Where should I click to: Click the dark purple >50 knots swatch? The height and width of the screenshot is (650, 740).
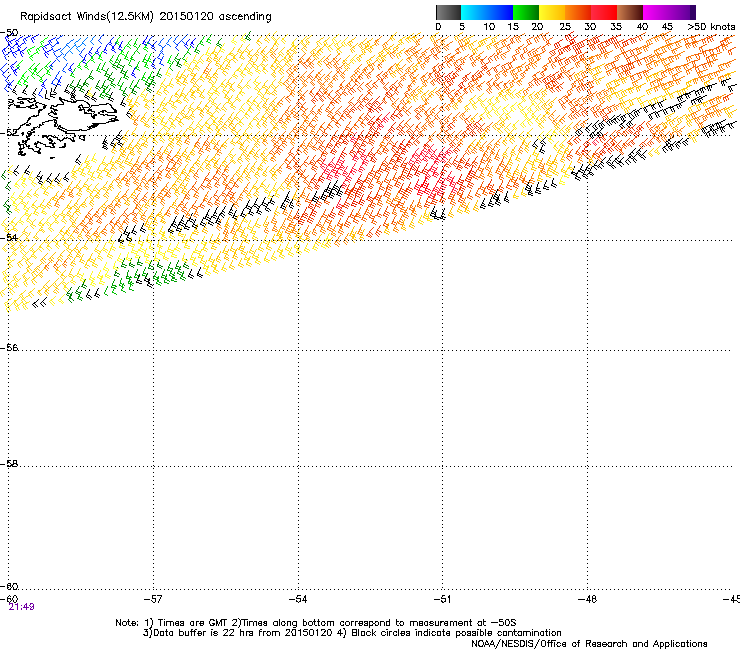(693, 12)
